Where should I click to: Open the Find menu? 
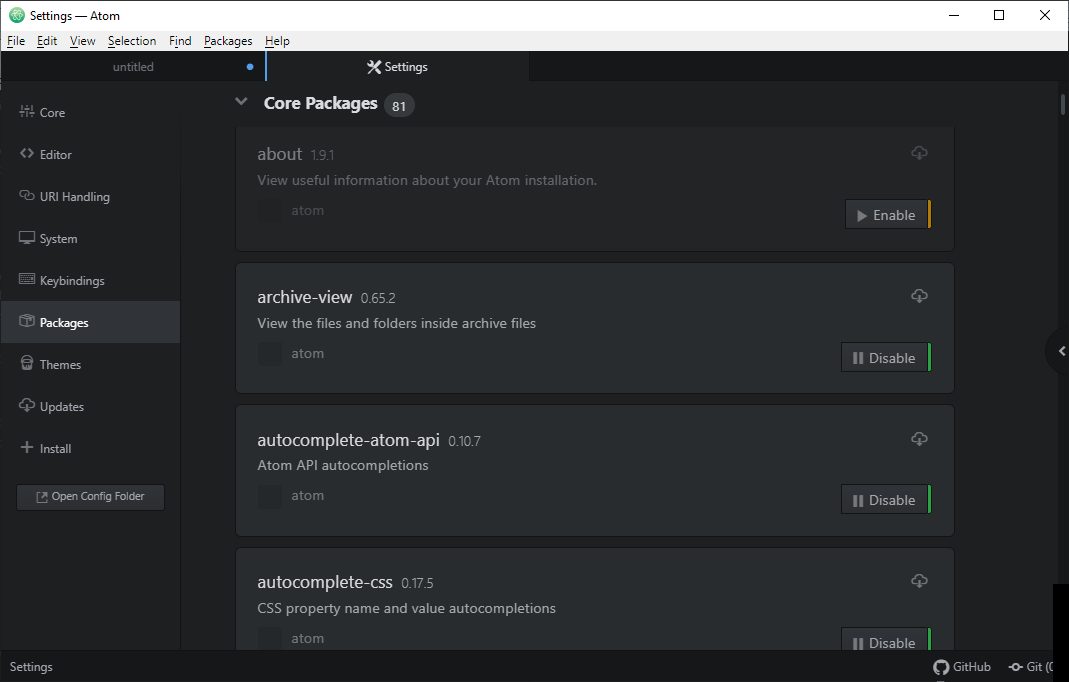click(x=180, y=41)
